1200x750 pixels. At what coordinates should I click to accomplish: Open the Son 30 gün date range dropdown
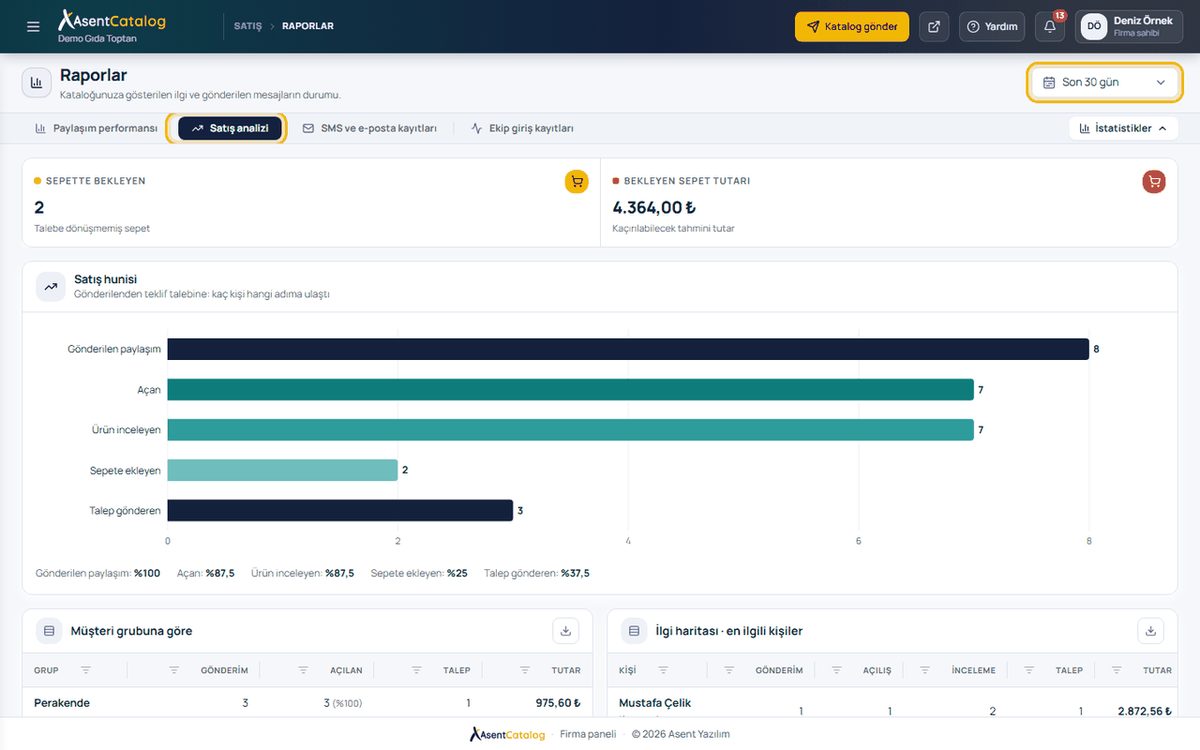(1105, 82)
